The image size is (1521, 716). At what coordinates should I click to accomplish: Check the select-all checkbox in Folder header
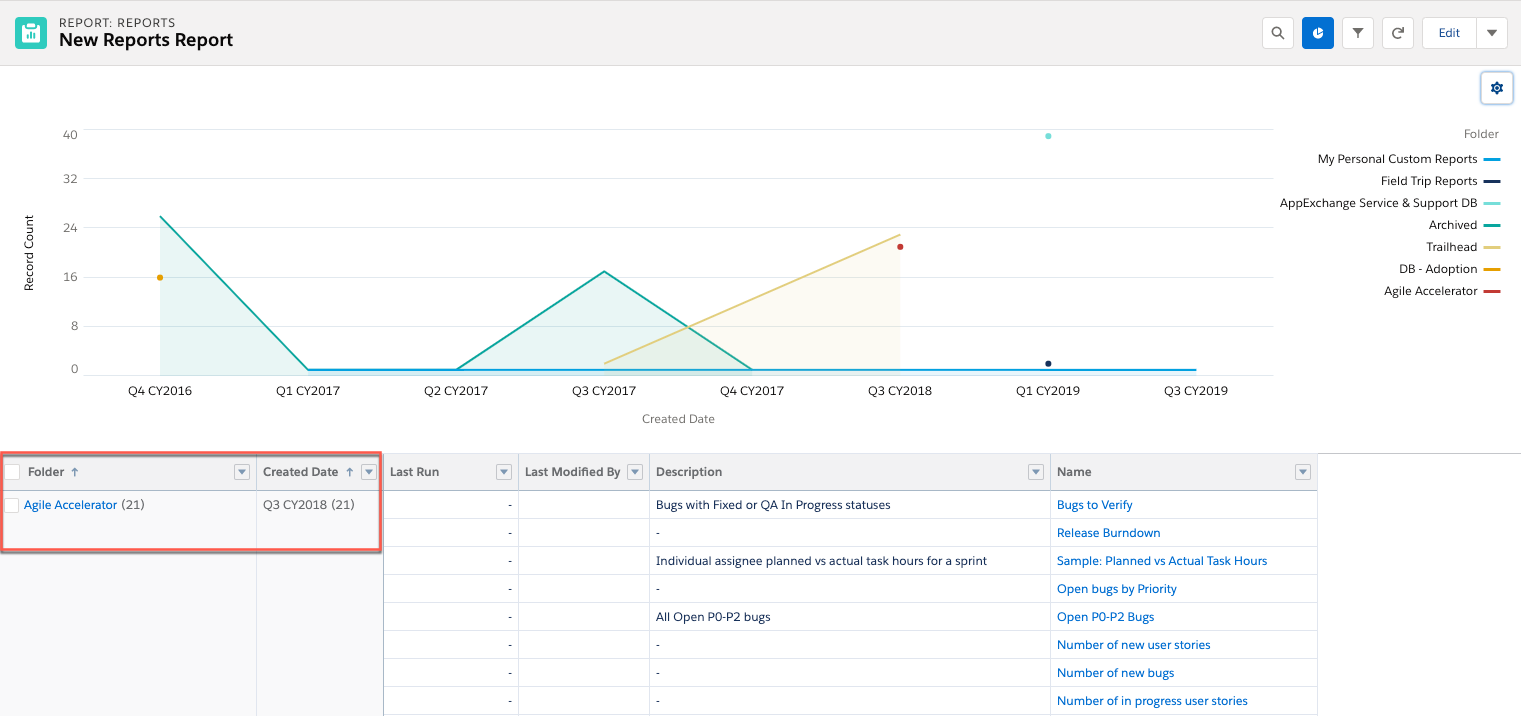coord(12,472)
